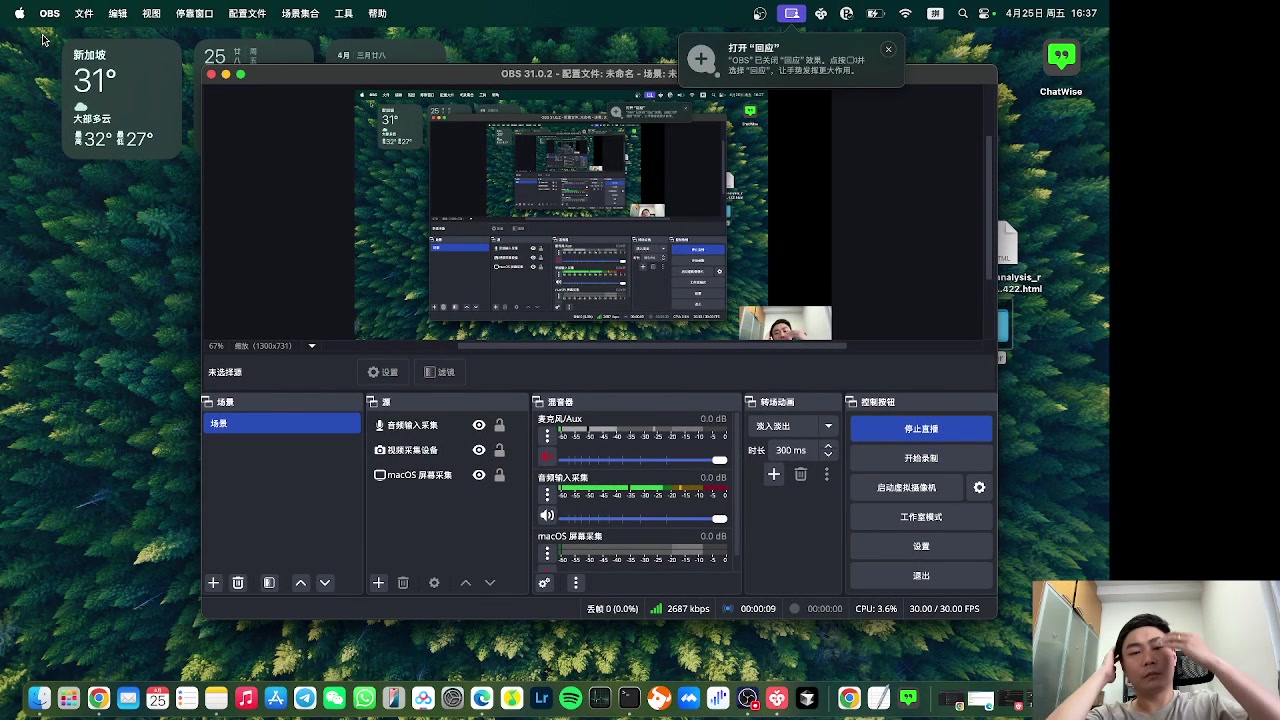1280x720 pixels.
Task: Dismiss the 打开“回应” notification
Action: 888,49
